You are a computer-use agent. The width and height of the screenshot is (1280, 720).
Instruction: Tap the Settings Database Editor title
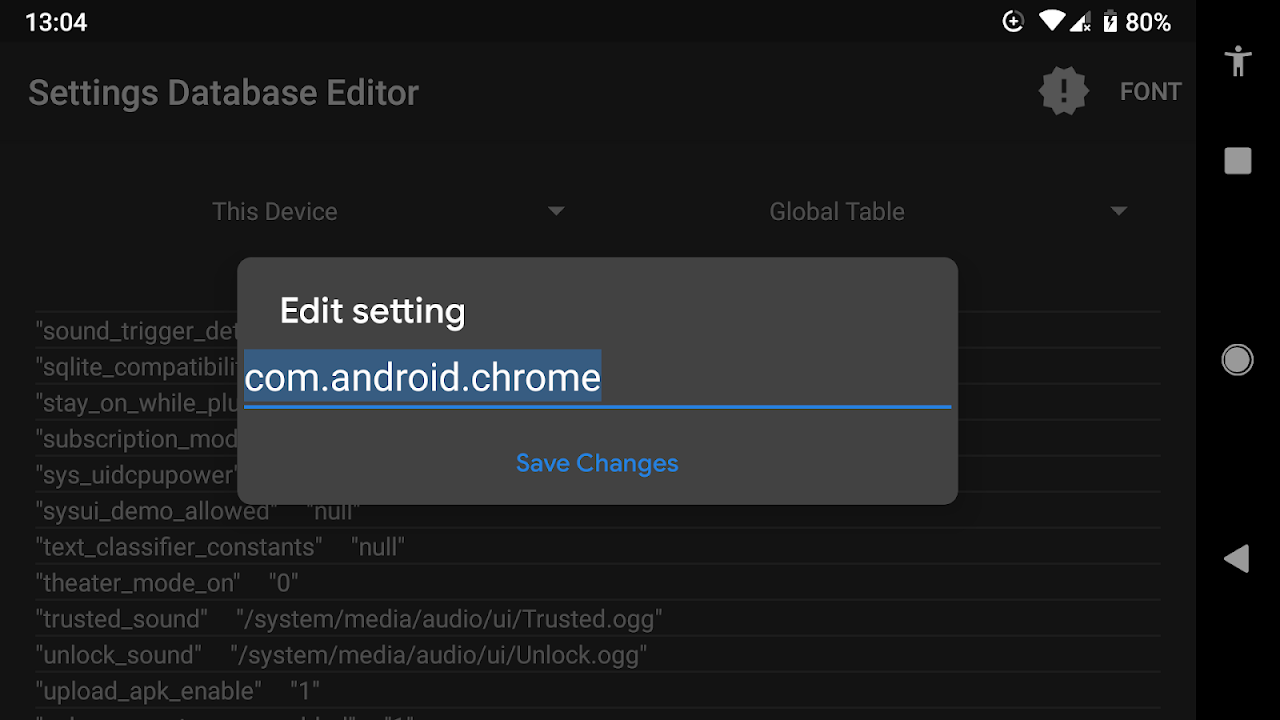pyautogui.click(x=223, y=92)
